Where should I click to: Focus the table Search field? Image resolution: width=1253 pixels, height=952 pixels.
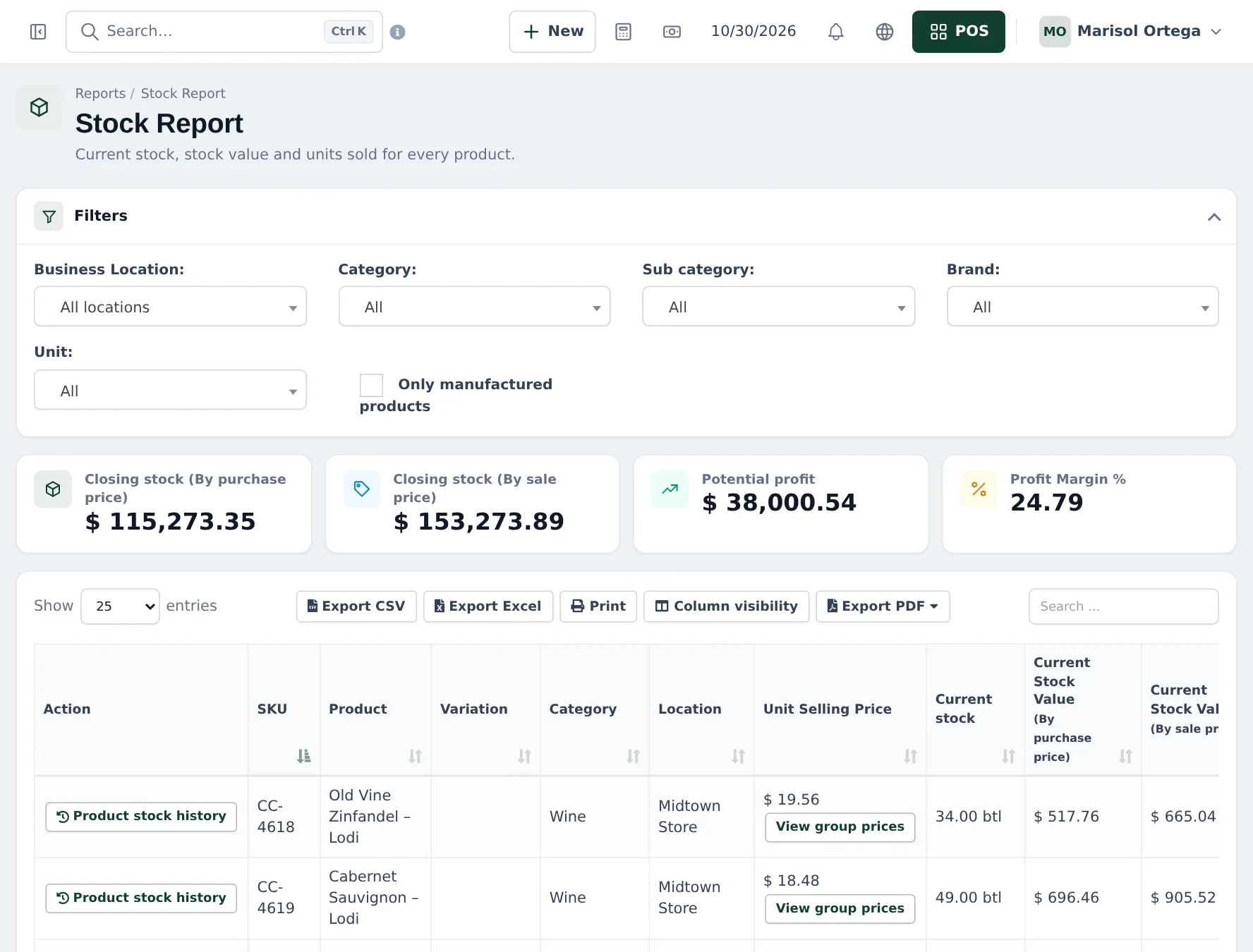(1123, 606)
